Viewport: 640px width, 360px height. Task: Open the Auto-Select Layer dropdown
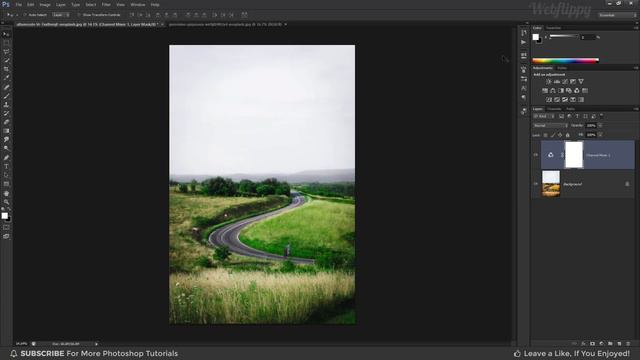pyautogui.click(x=61, y=15)
